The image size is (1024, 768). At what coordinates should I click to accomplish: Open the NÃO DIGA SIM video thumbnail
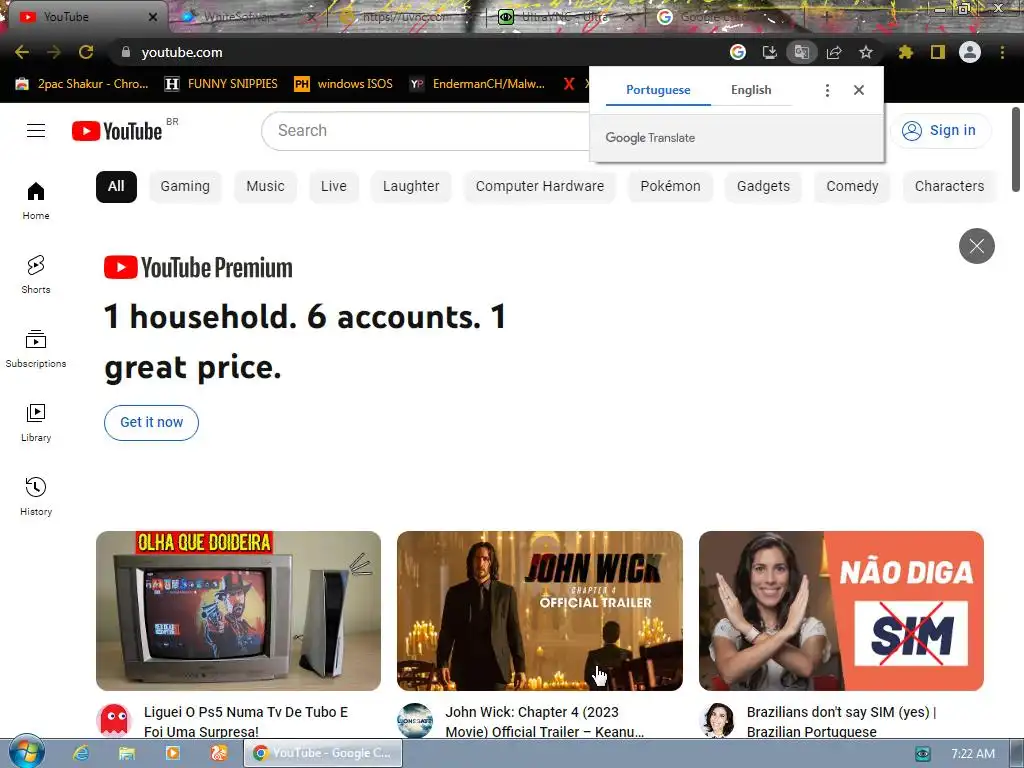841,611
